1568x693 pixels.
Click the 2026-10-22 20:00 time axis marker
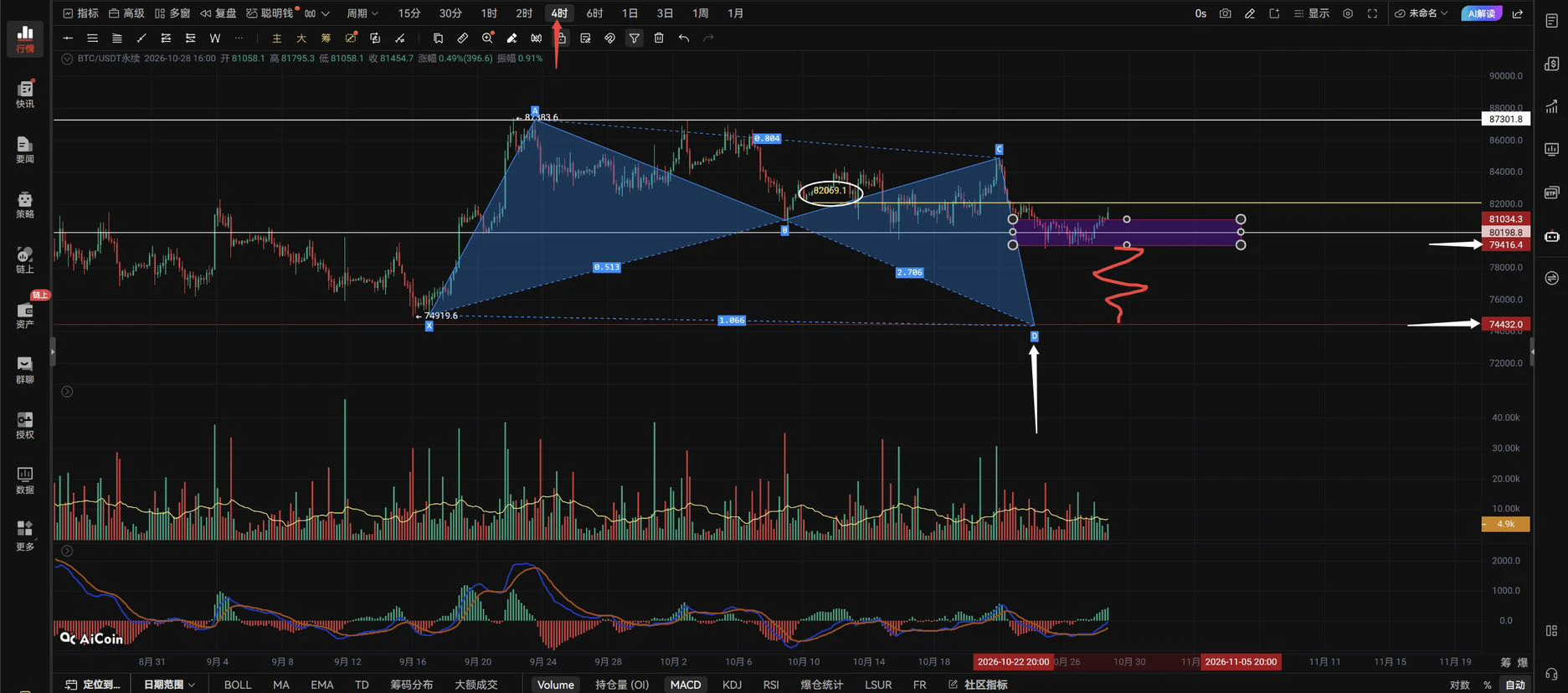point(1013,662)
